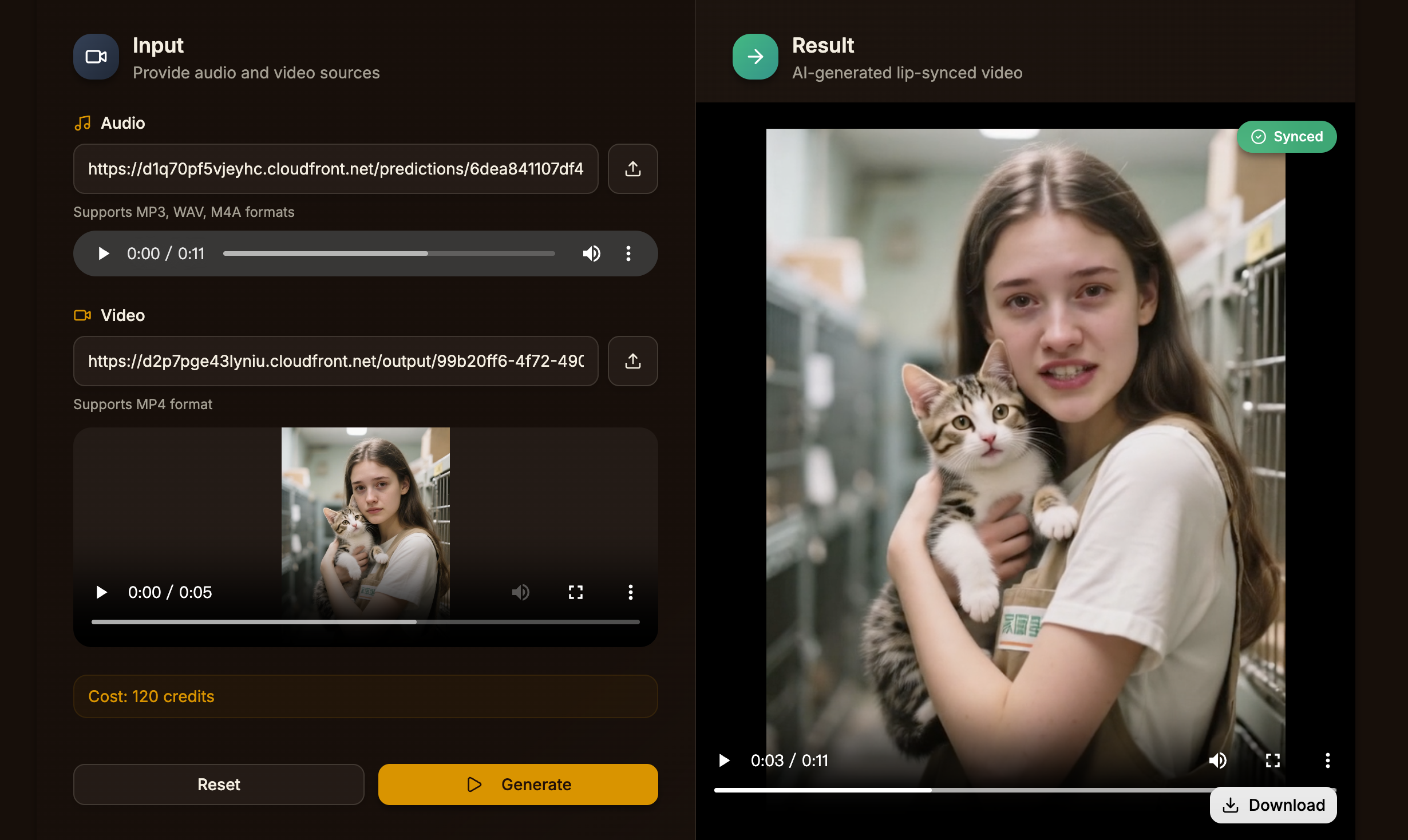
Task: Play the result lip-synced video
Action: [x=724, y=760]
